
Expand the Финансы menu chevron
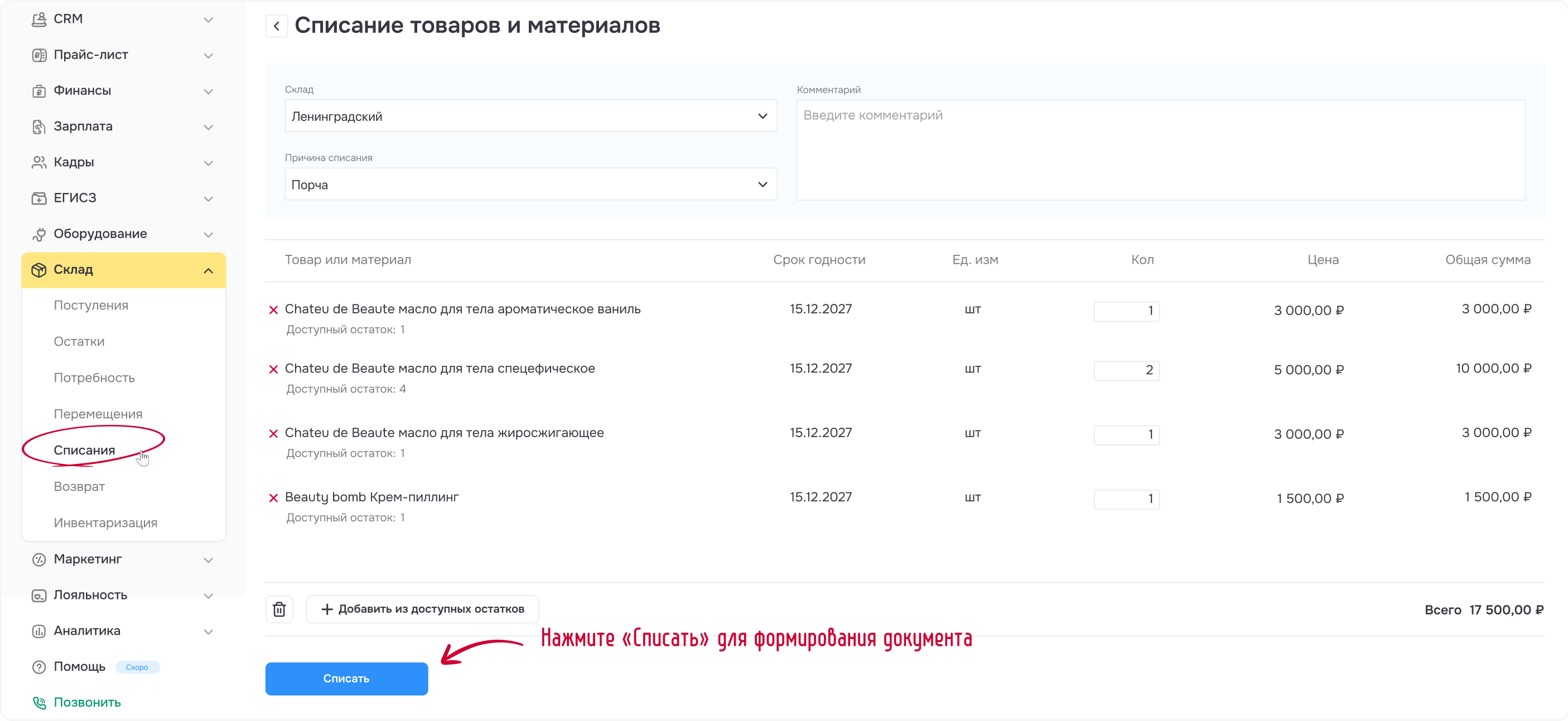(x=208, y=92)
